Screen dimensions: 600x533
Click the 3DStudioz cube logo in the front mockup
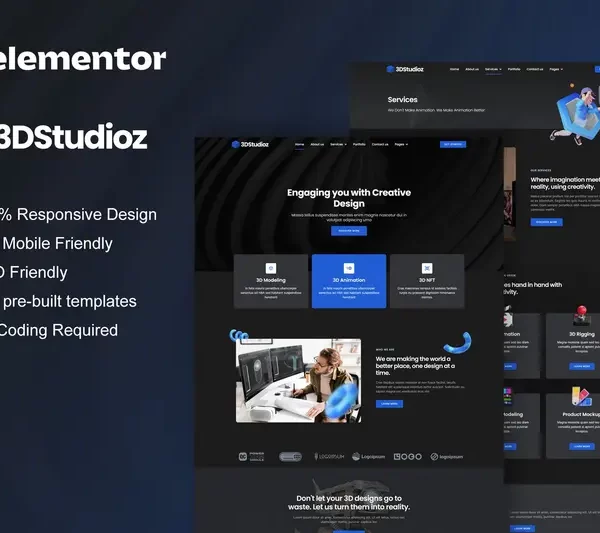coord(236,144)
